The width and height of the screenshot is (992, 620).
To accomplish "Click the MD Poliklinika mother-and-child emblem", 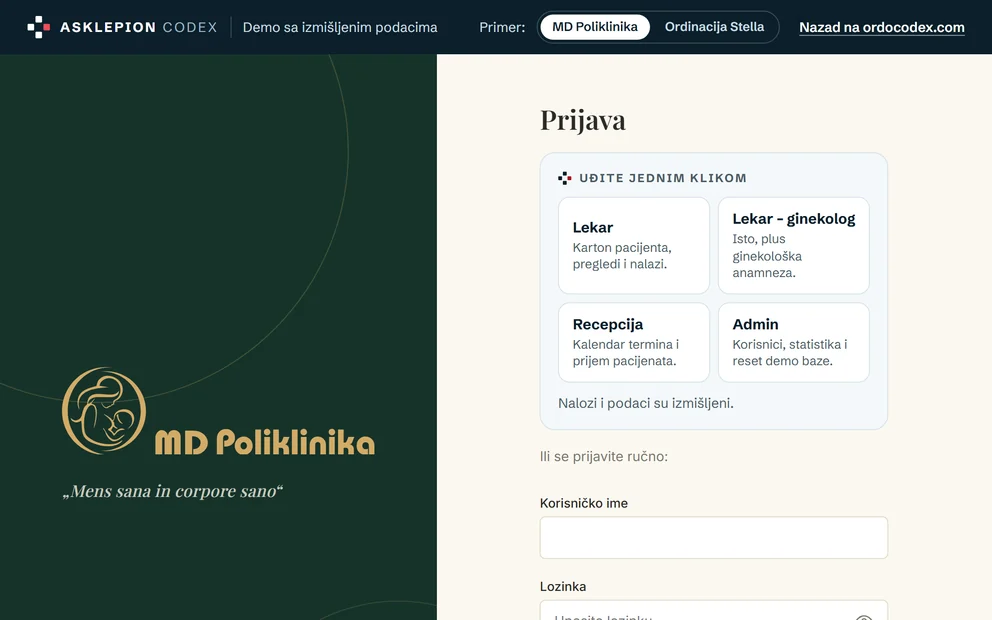I will tap(104, 411).
